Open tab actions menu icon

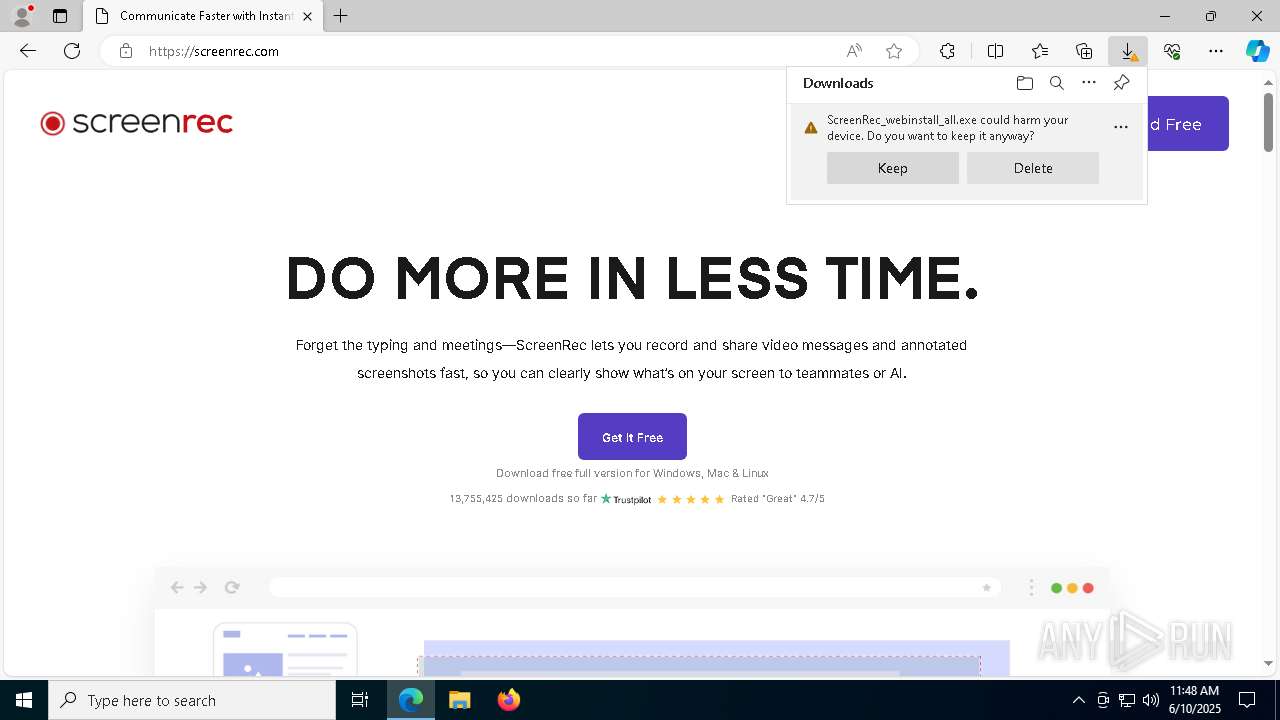(x=60, y=16)
